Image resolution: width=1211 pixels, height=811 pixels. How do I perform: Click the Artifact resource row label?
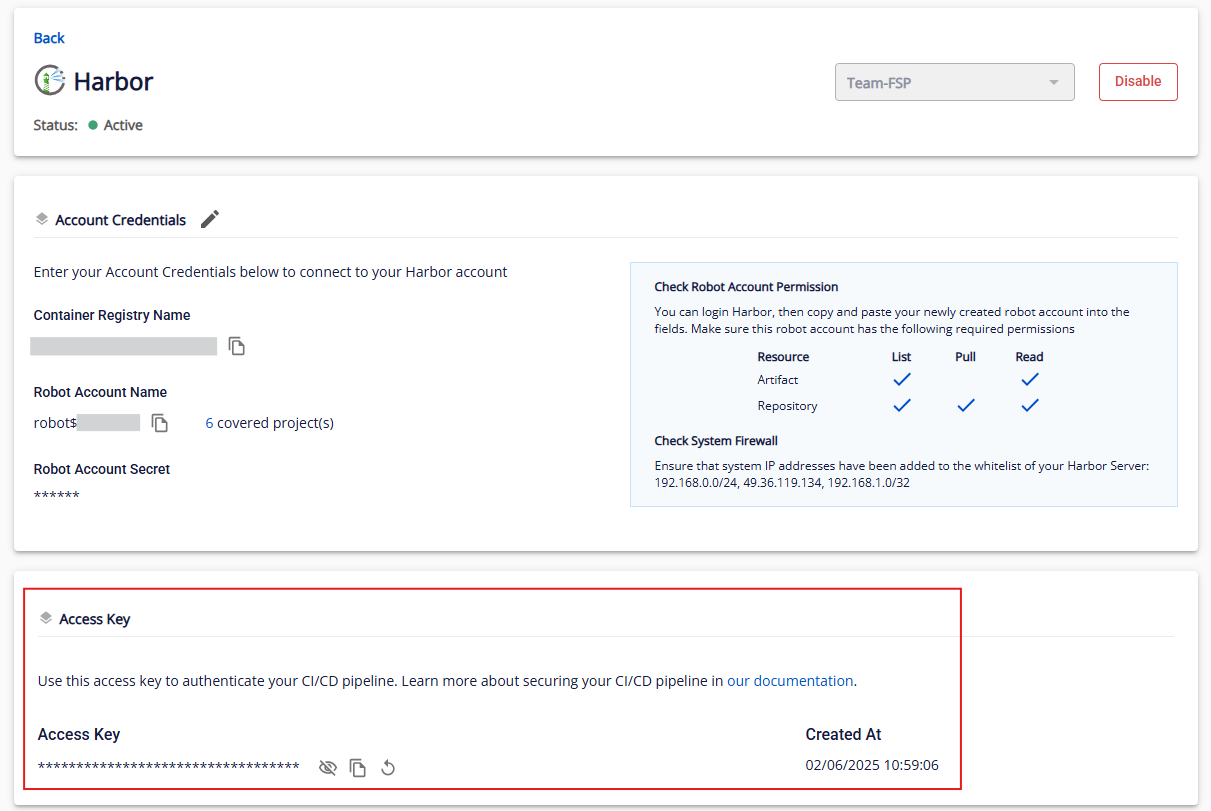tap(778, 380)
